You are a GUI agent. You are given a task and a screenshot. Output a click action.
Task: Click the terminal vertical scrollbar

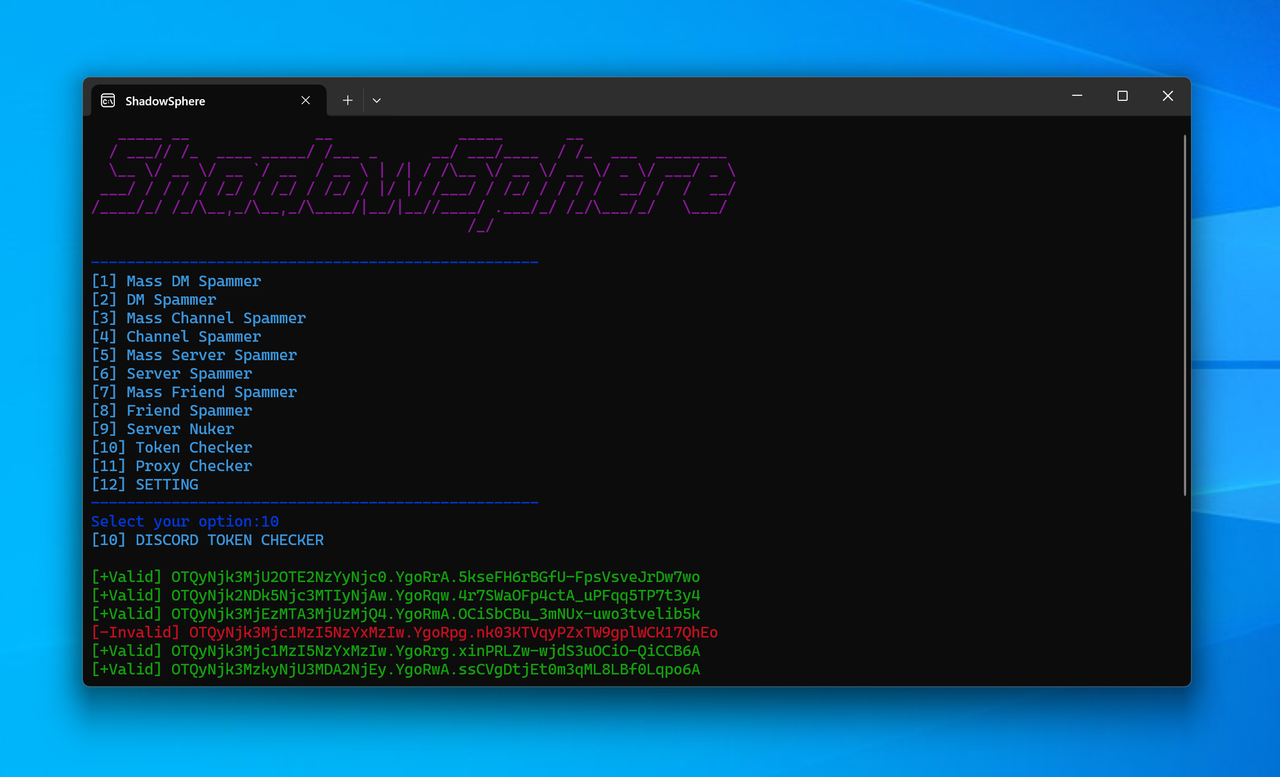1185,314
